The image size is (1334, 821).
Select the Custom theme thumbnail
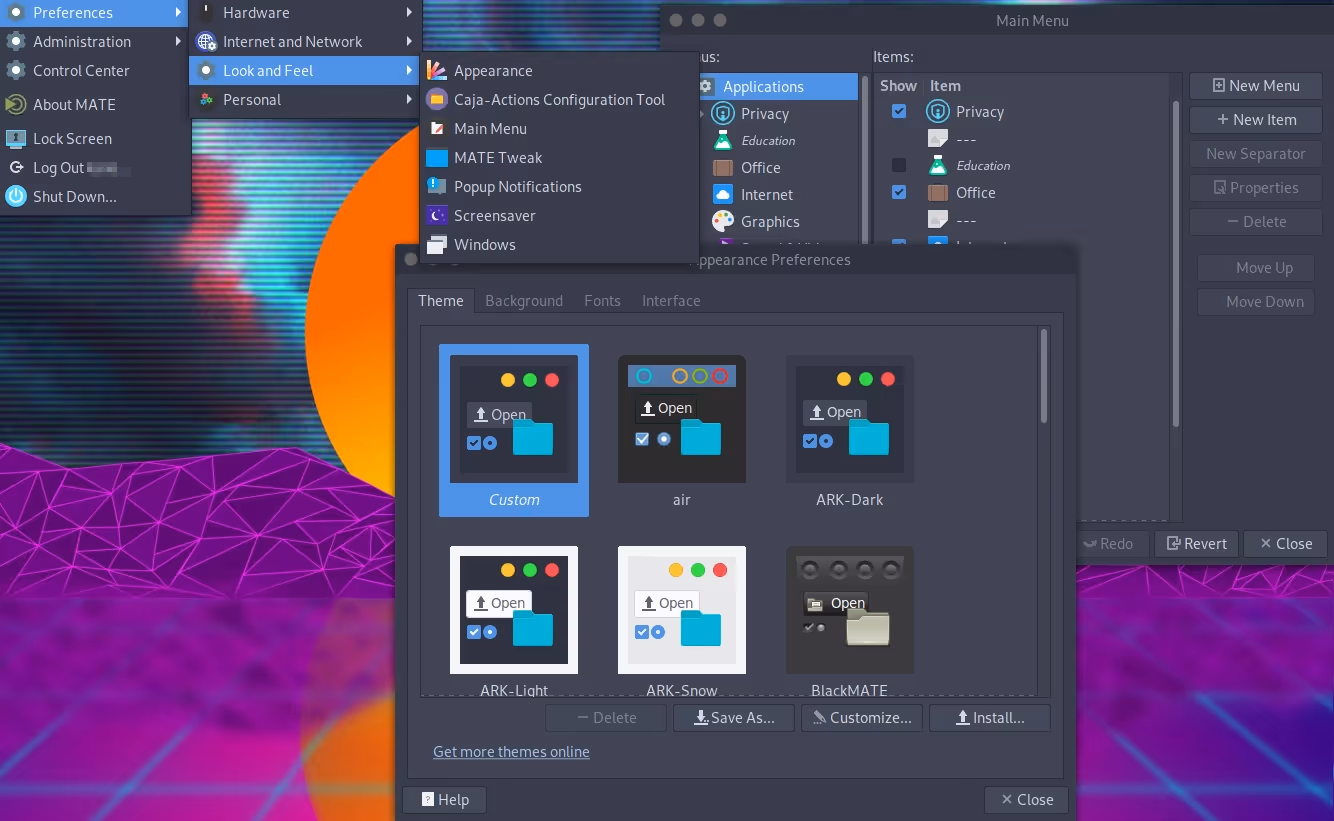(x=514, y=431)
